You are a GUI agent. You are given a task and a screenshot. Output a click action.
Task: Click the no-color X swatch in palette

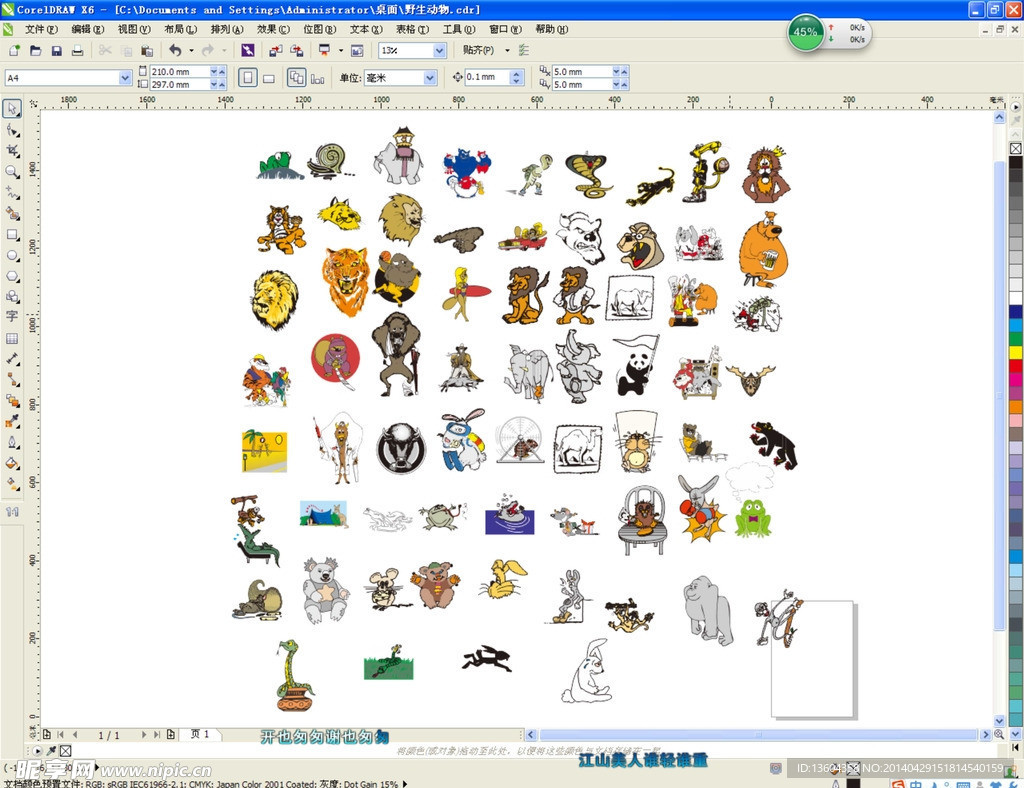click(1016, 149)
